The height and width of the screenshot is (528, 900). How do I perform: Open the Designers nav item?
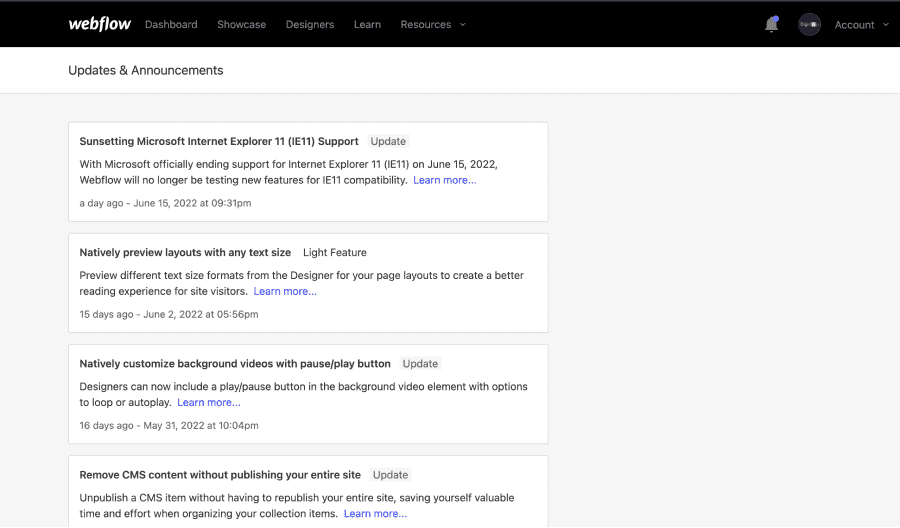[x=310, y=25]
